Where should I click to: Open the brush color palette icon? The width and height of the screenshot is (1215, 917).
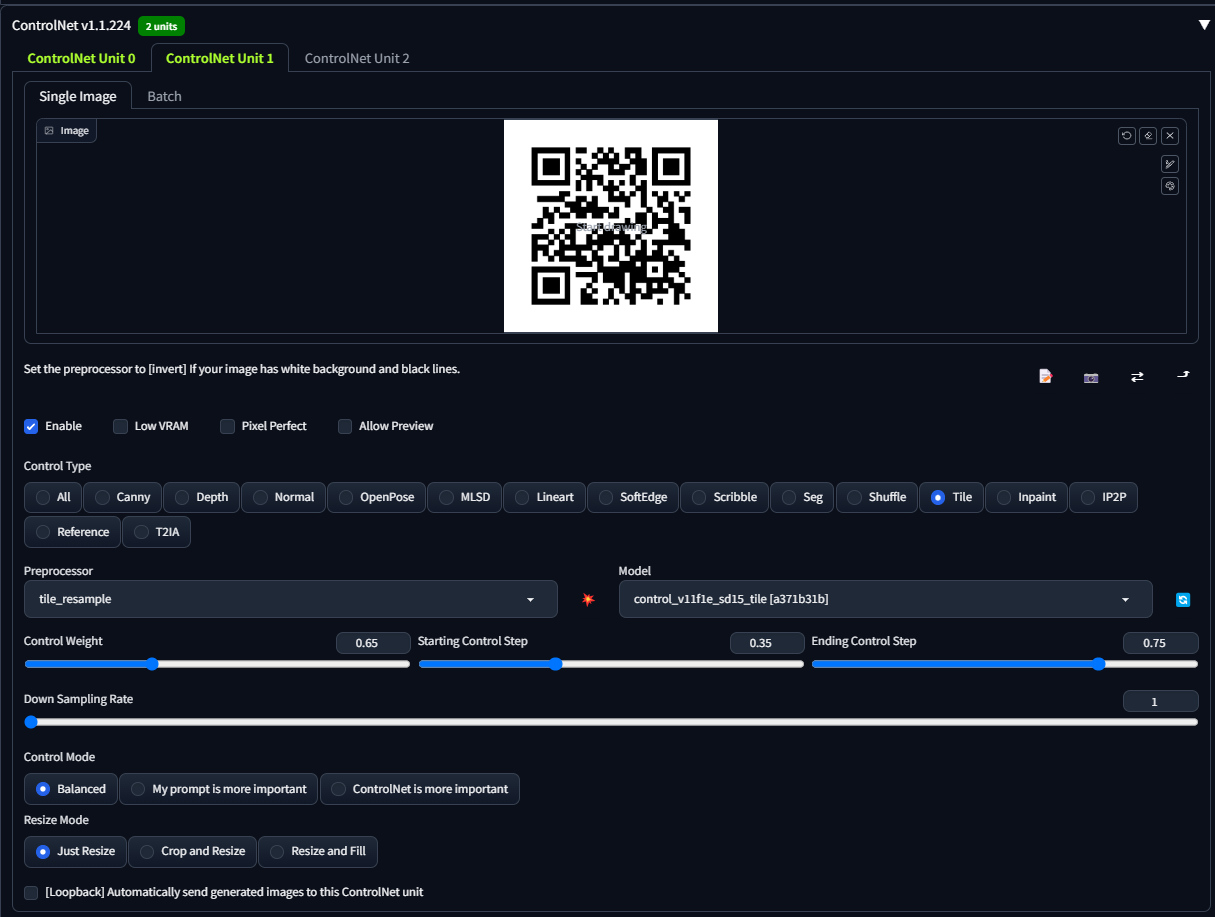(1170, 185)
